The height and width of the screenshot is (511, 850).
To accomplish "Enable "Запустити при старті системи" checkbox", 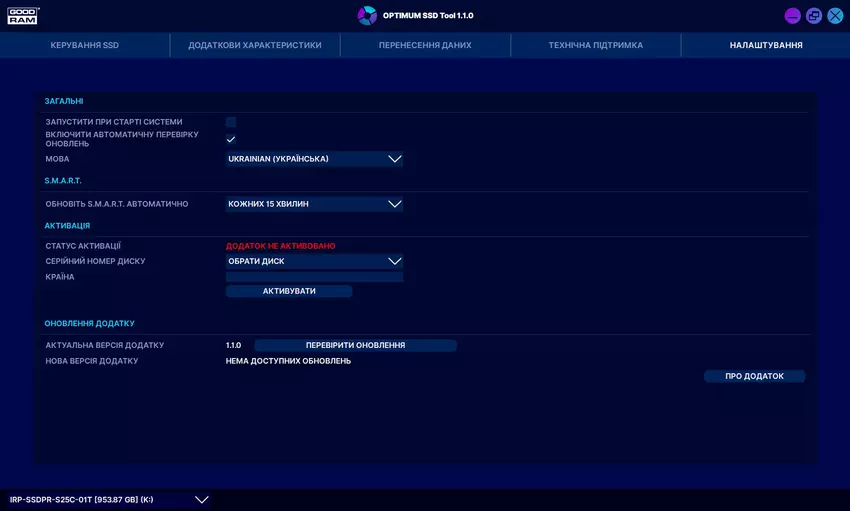I will pyautogui.click(x=231, y=122).
